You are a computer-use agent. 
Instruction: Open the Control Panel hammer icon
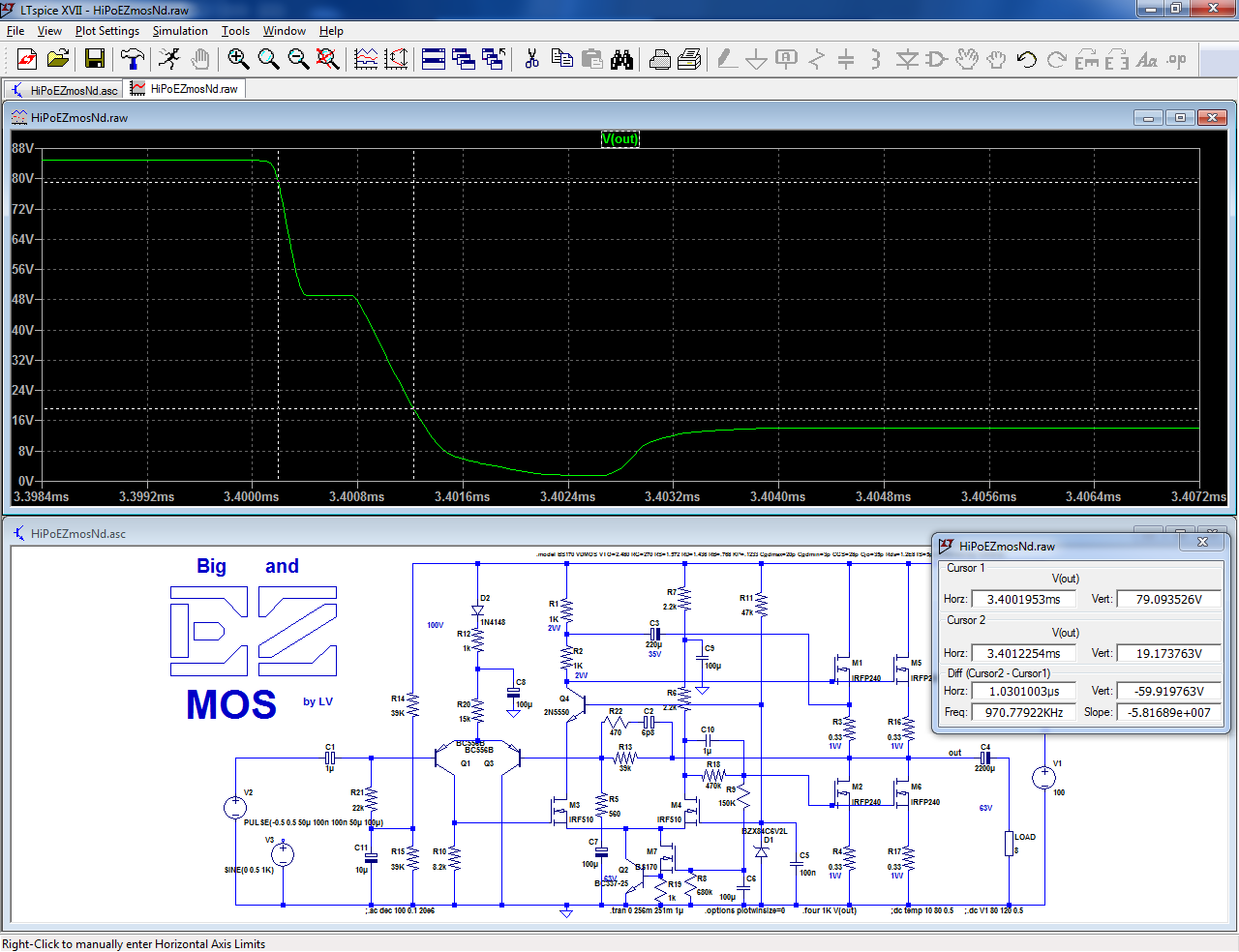pos(133,59)
